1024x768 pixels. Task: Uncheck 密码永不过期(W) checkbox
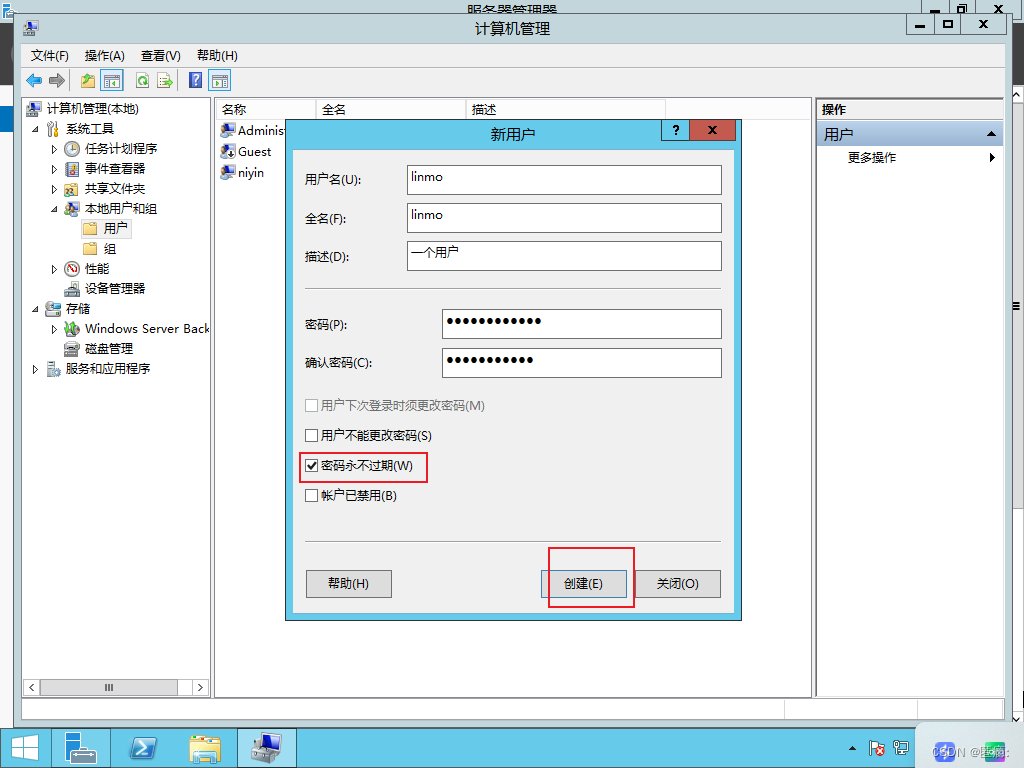click(312, 466)
